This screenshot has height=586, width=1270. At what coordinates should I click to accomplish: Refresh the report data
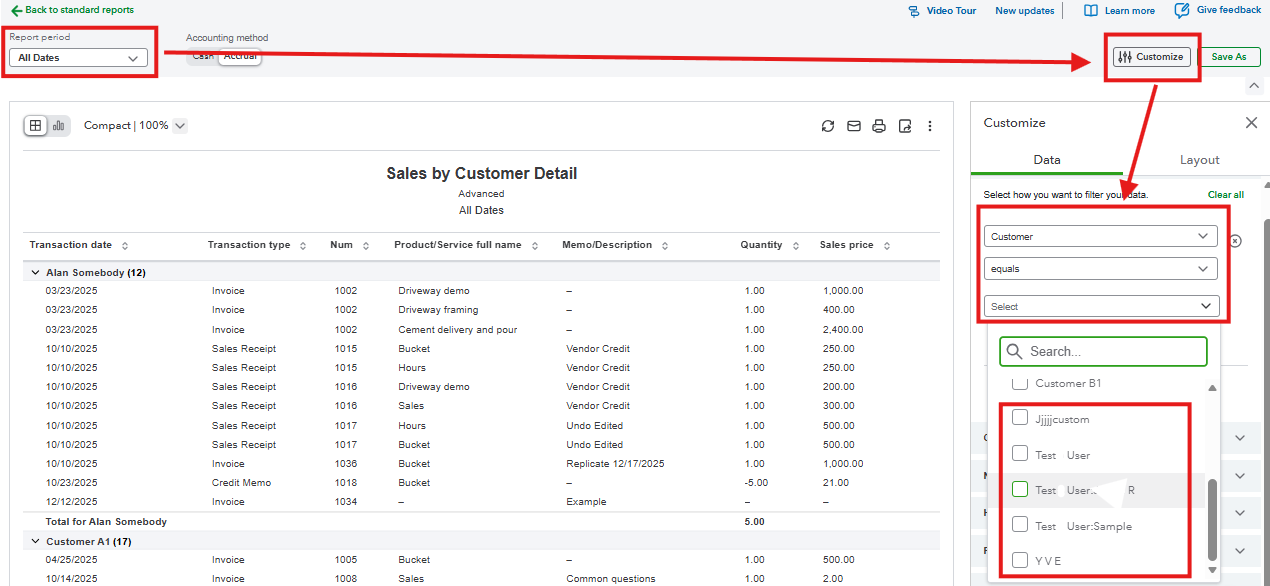tap(827, 126)
